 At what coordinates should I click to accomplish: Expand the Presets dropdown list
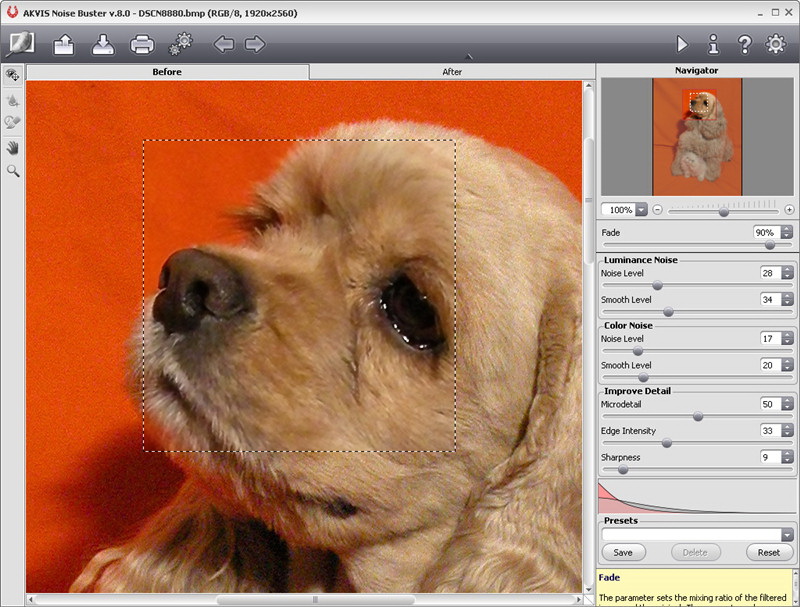pos(787,535)
